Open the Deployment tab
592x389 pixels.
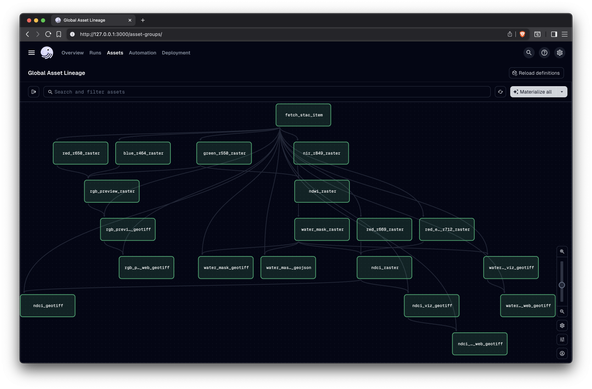[x=176, y=53]
